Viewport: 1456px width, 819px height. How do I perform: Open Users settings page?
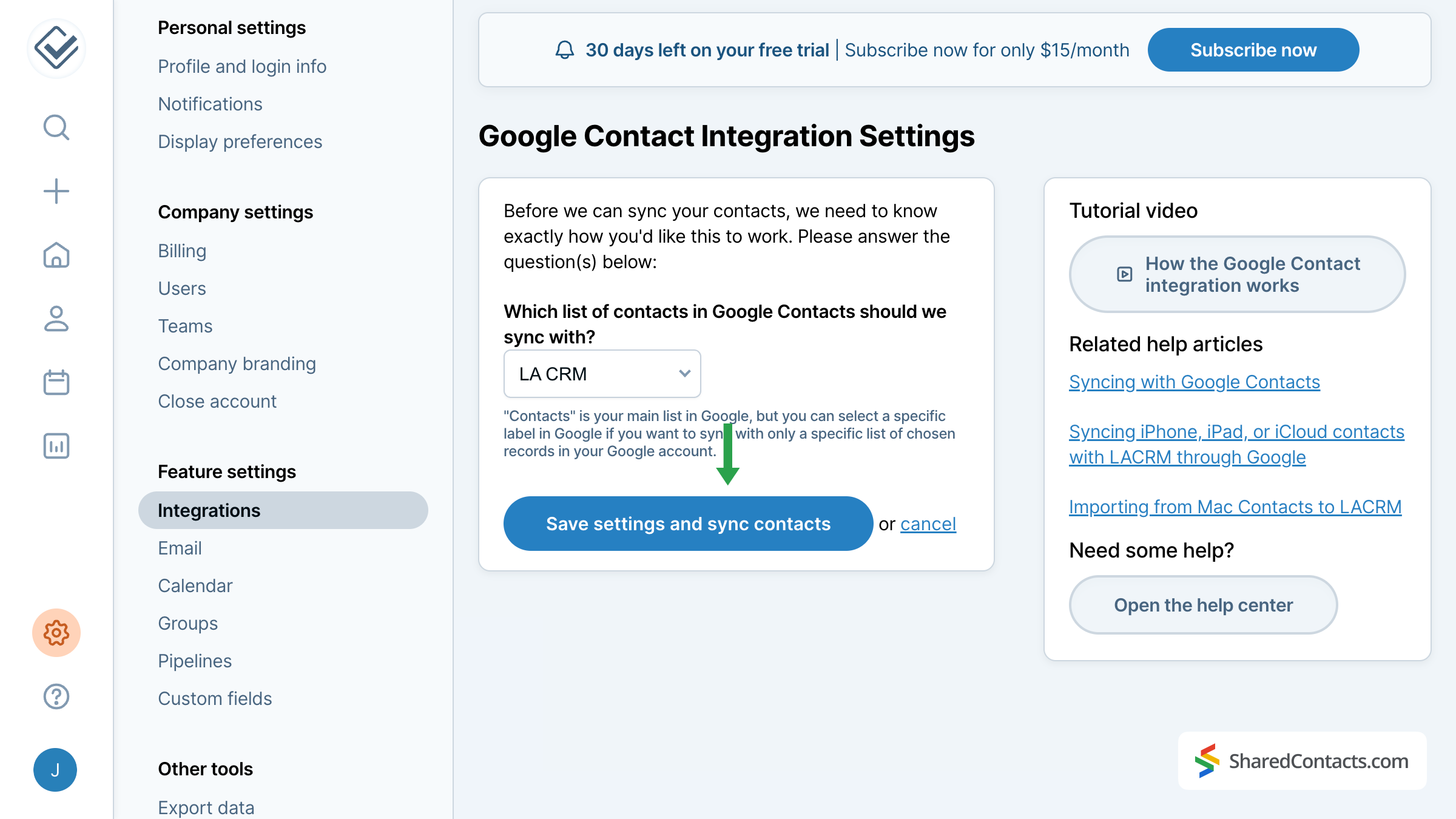(182, 288)
